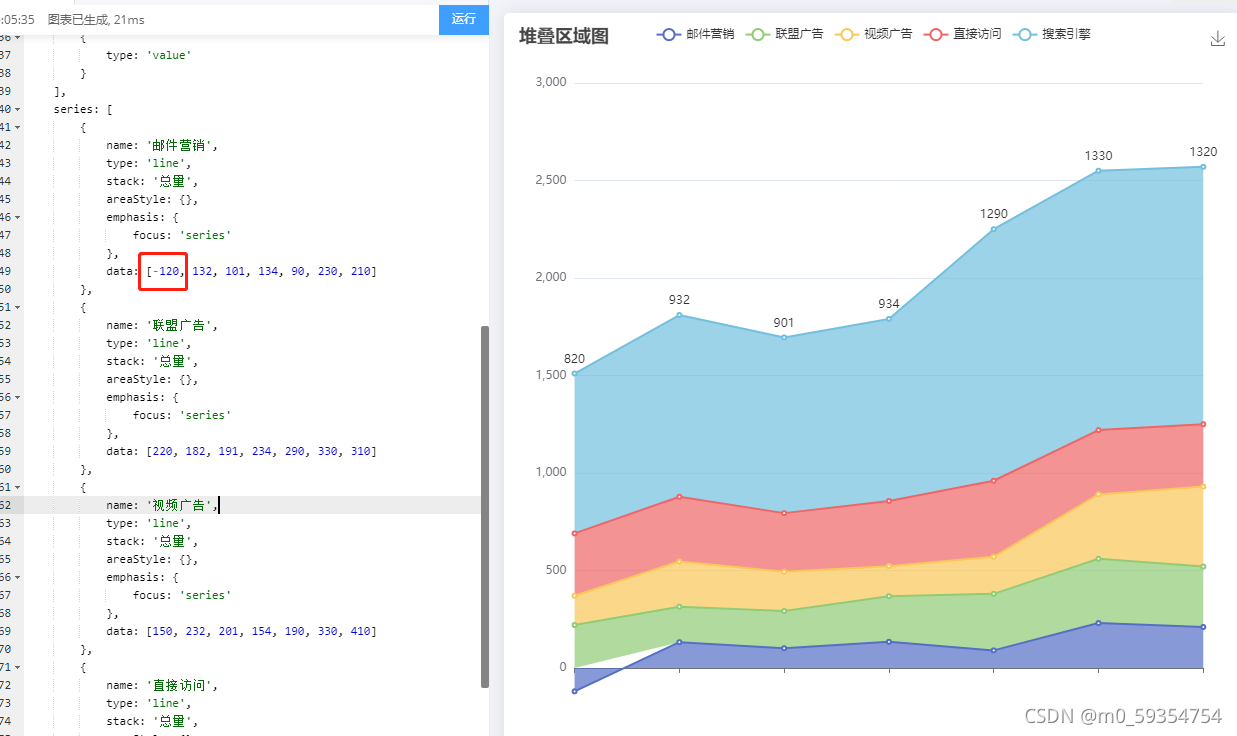Toggle the 直接访问 legend series
This screenshot has width=1237, height=736.
pyautogui.click(x=962, y=34)
